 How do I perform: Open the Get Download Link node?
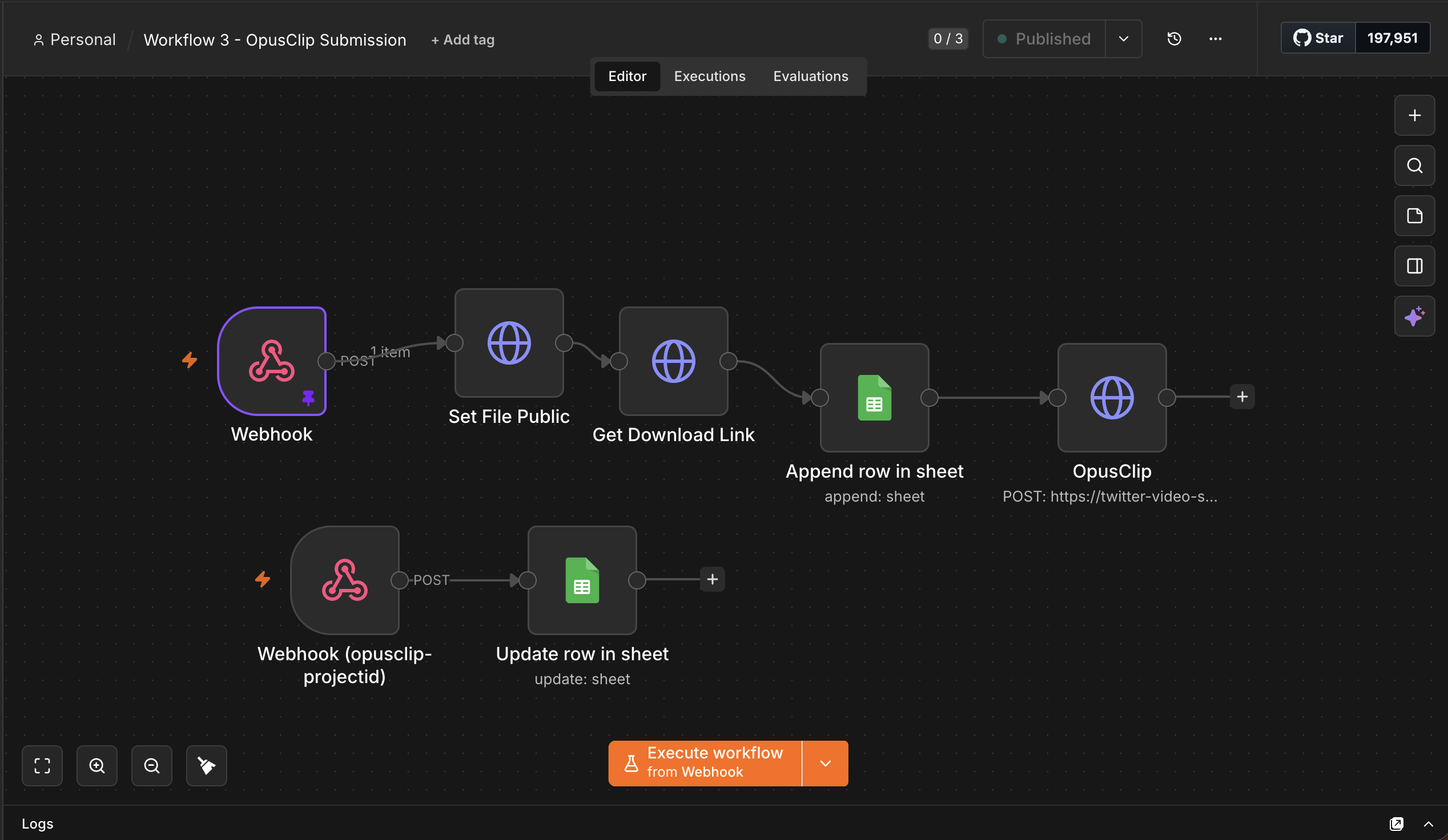coord(673,361)
